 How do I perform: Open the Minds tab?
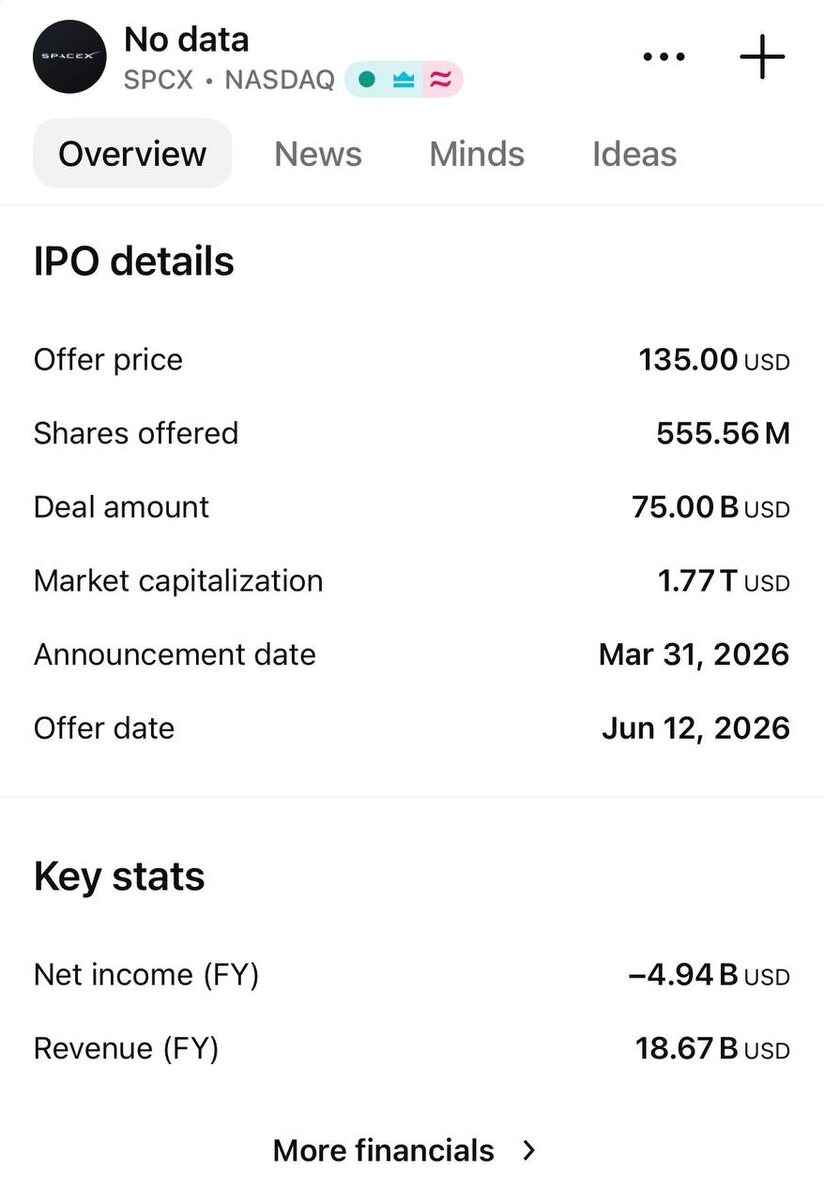pos(477,154)
